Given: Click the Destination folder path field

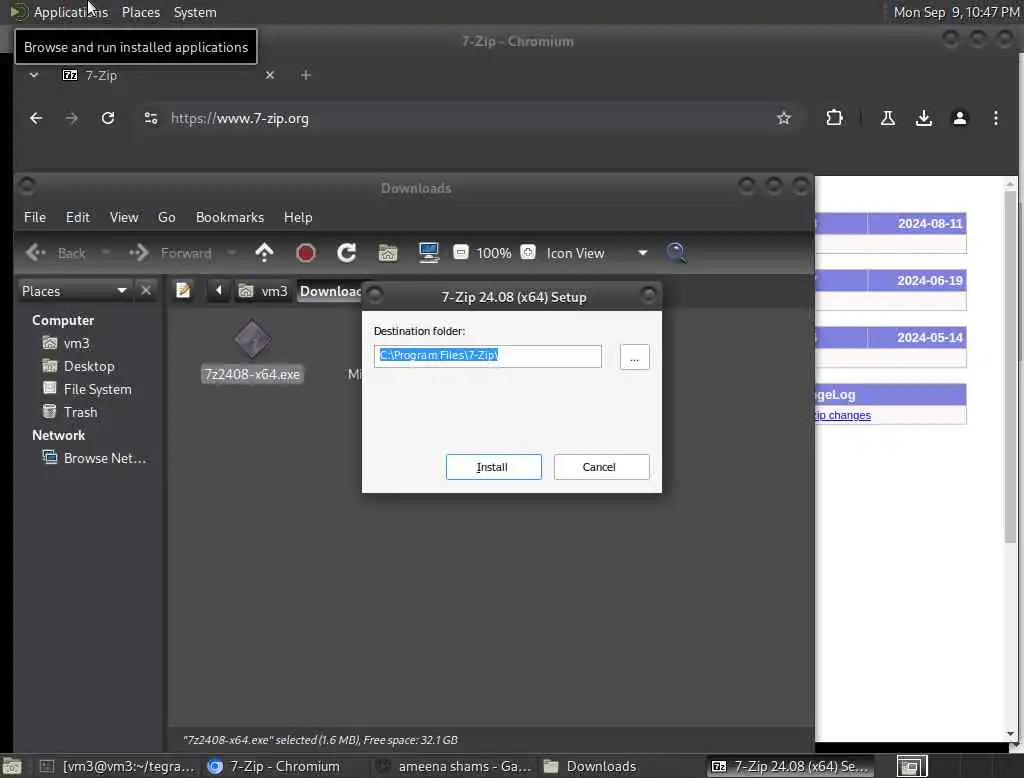Looking at the screenshot, I should [487, 356].
